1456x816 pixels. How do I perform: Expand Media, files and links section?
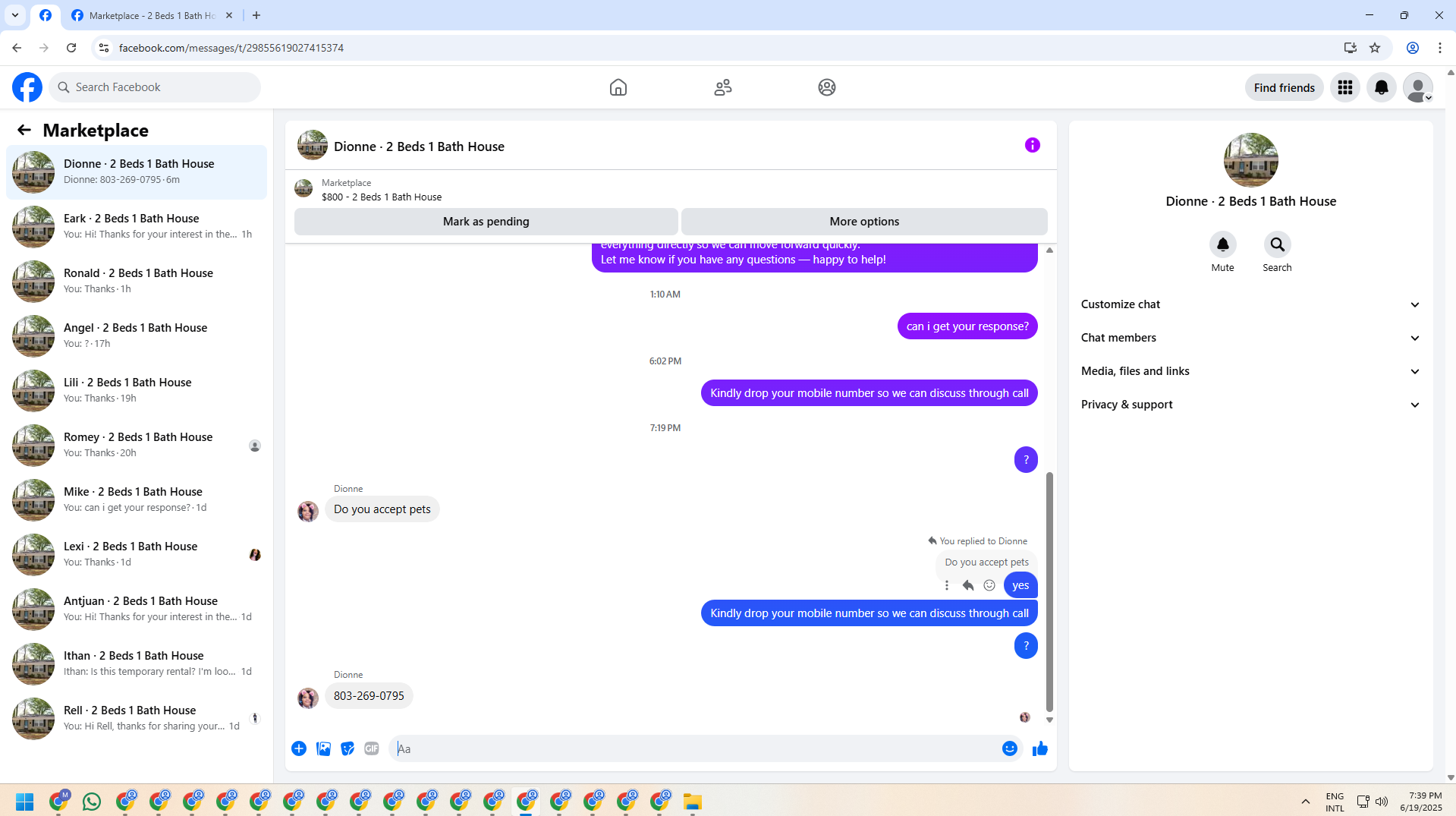coord(1250,371)
